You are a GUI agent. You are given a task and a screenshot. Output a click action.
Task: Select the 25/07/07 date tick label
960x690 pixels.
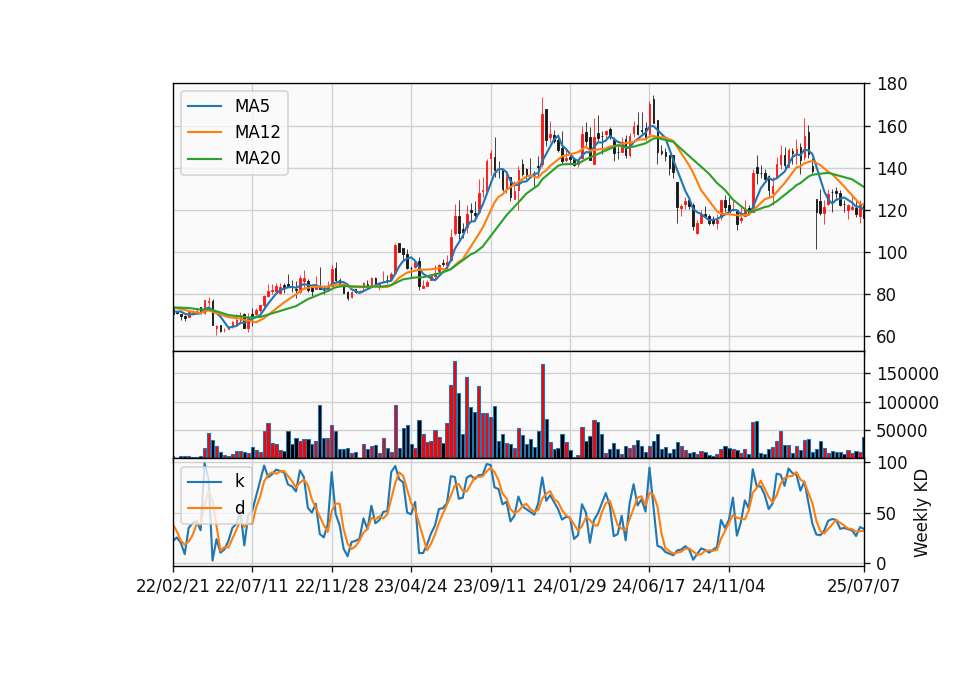[864, 586]
